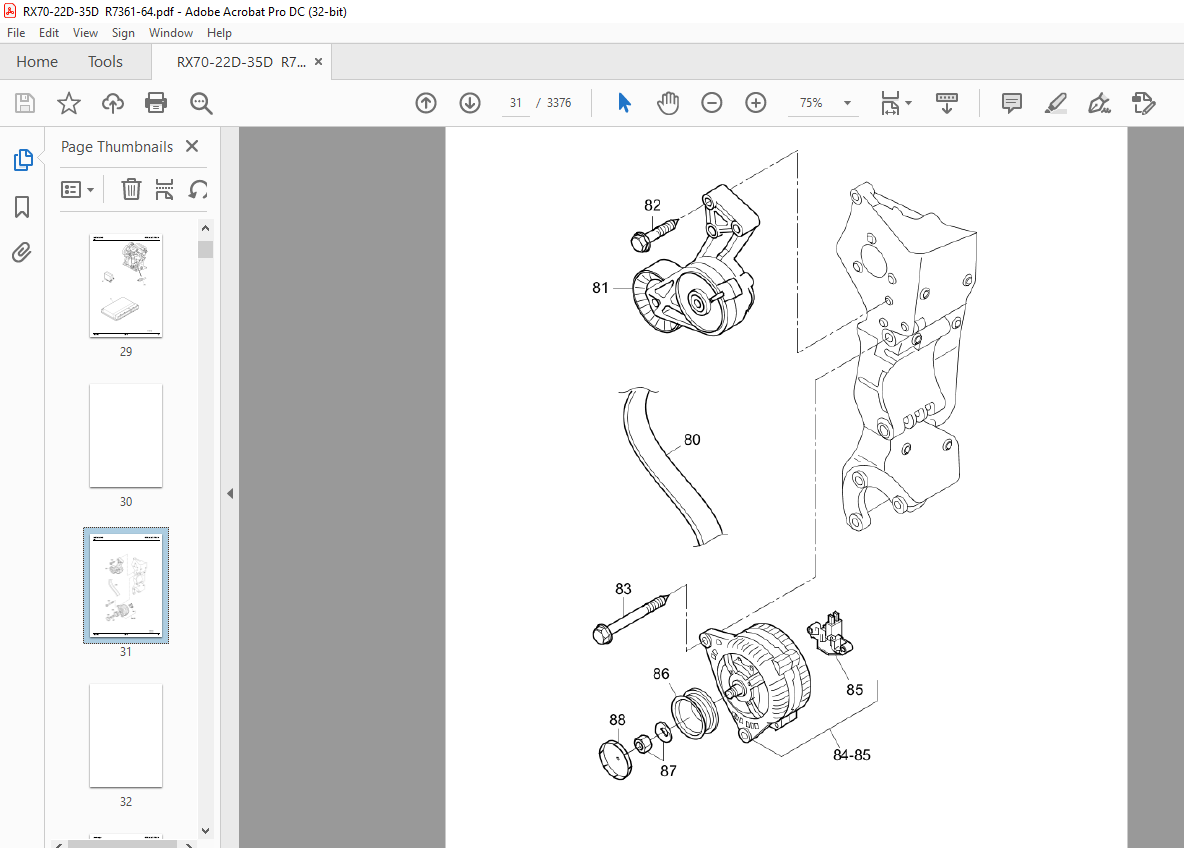Screen dimensions: 1184x848
Task: Zoom in with plus button
Action: point(755,103)
